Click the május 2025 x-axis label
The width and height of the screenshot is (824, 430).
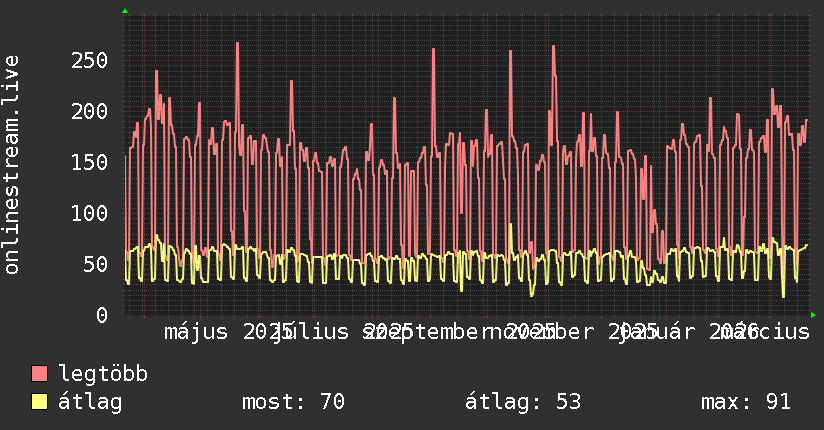coord(229,332)
